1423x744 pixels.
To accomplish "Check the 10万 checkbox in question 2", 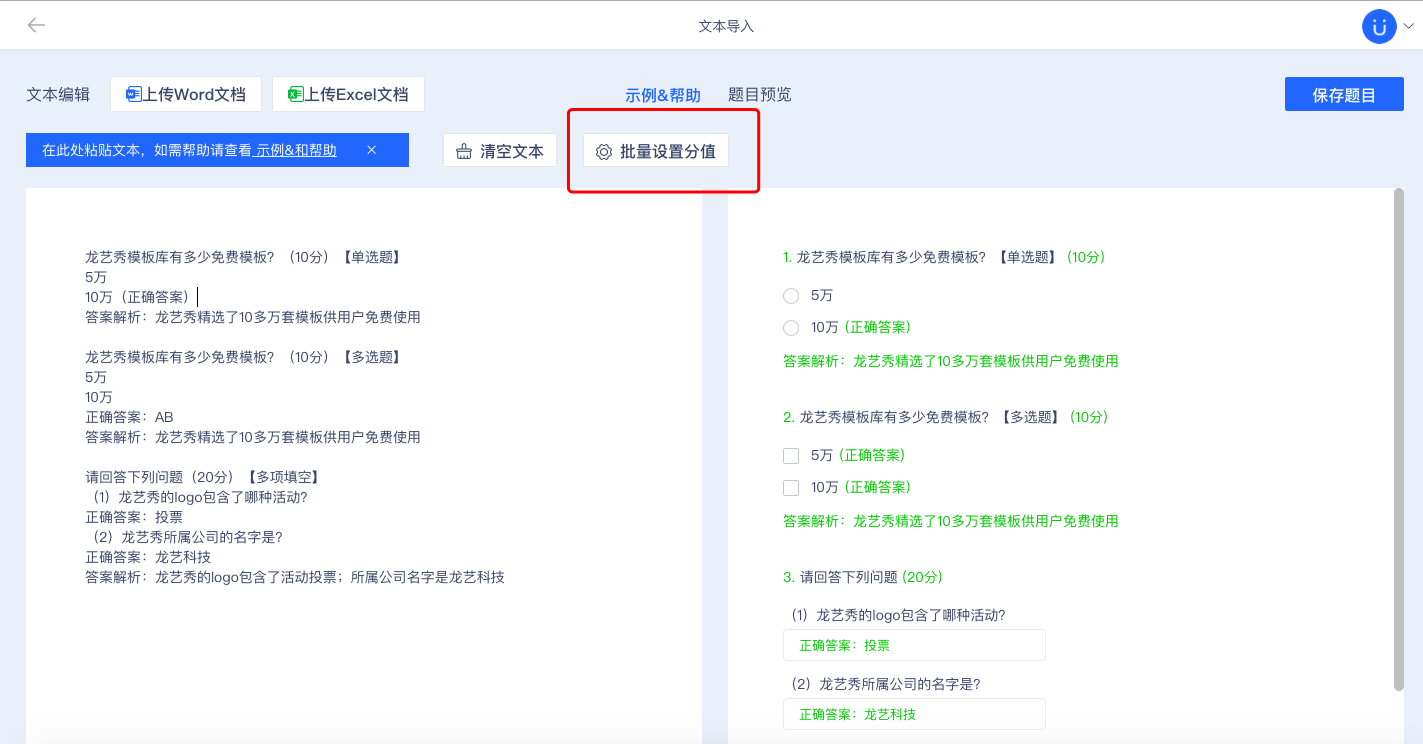I will click(791, 488).
